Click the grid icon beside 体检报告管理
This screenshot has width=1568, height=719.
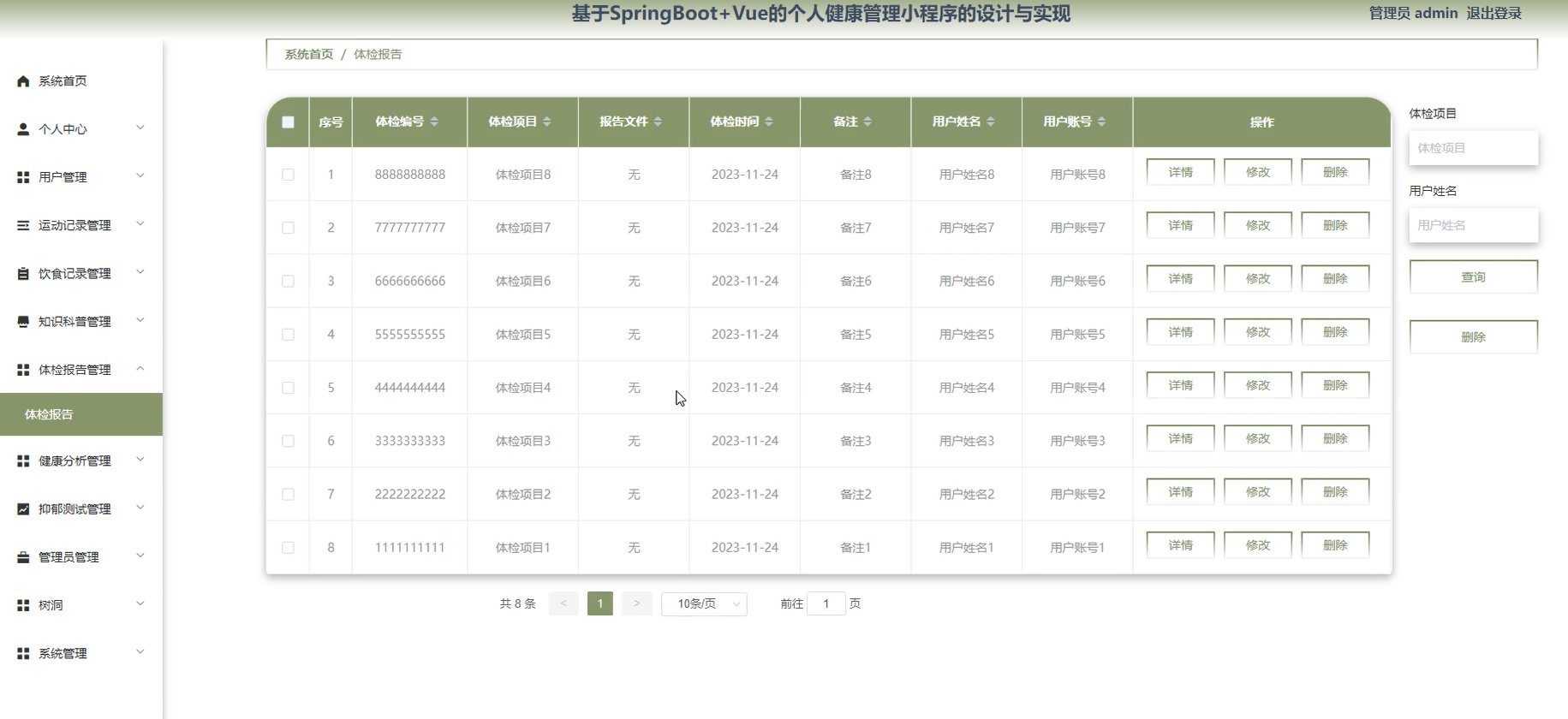pos(23,370)
